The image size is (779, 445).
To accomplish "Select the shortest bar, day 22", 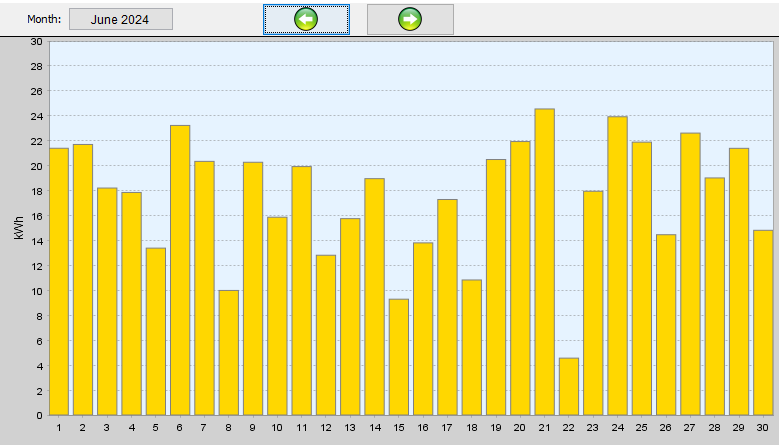I will pos(569,386).
